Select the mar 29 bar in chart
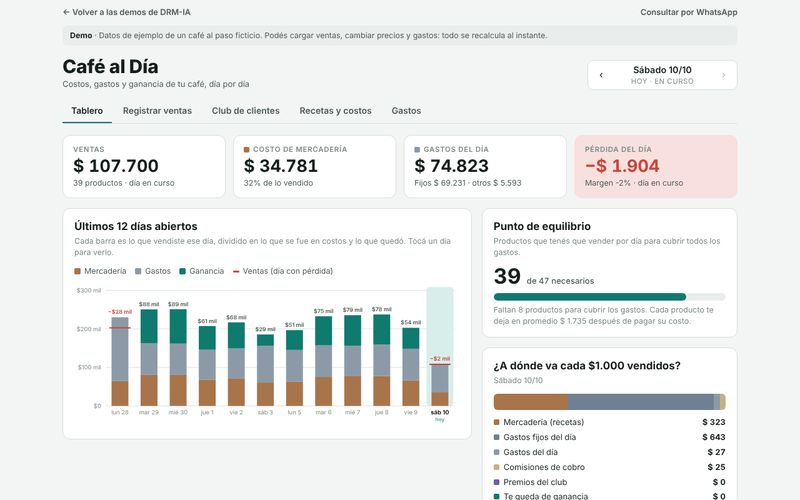The width and height of the screenshot is (800, 500). pos(149,357)
